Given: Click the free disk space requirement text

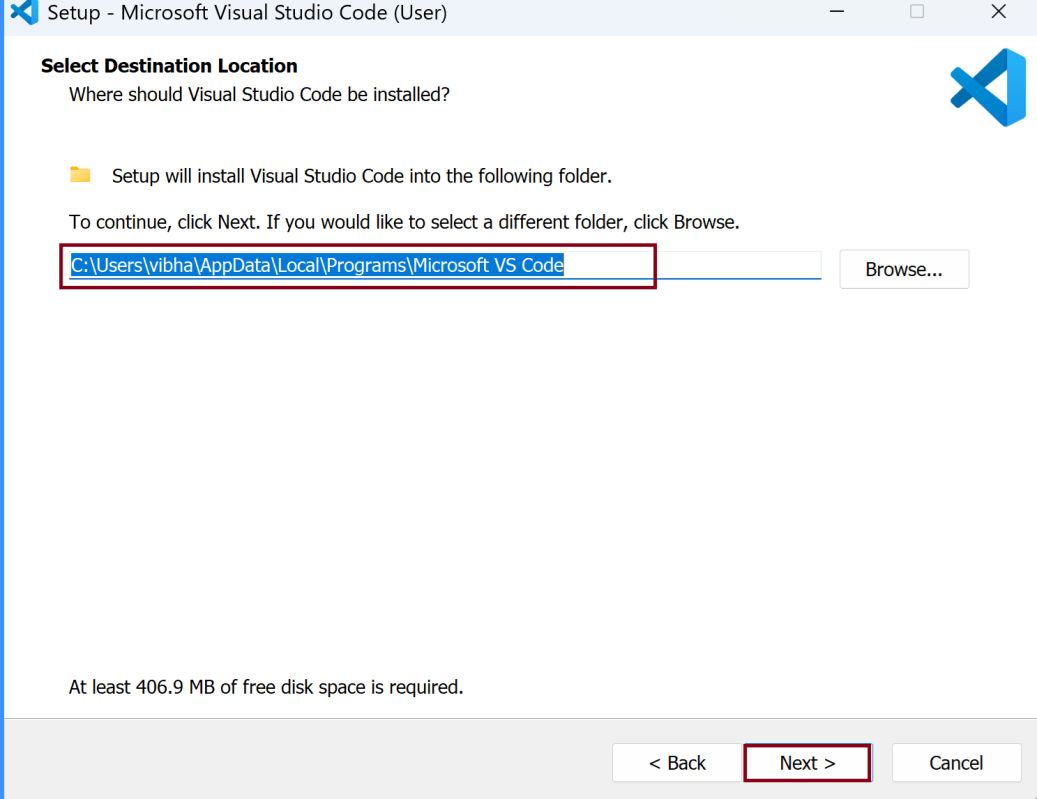Looking at the screenshot, I should point(265,687).
